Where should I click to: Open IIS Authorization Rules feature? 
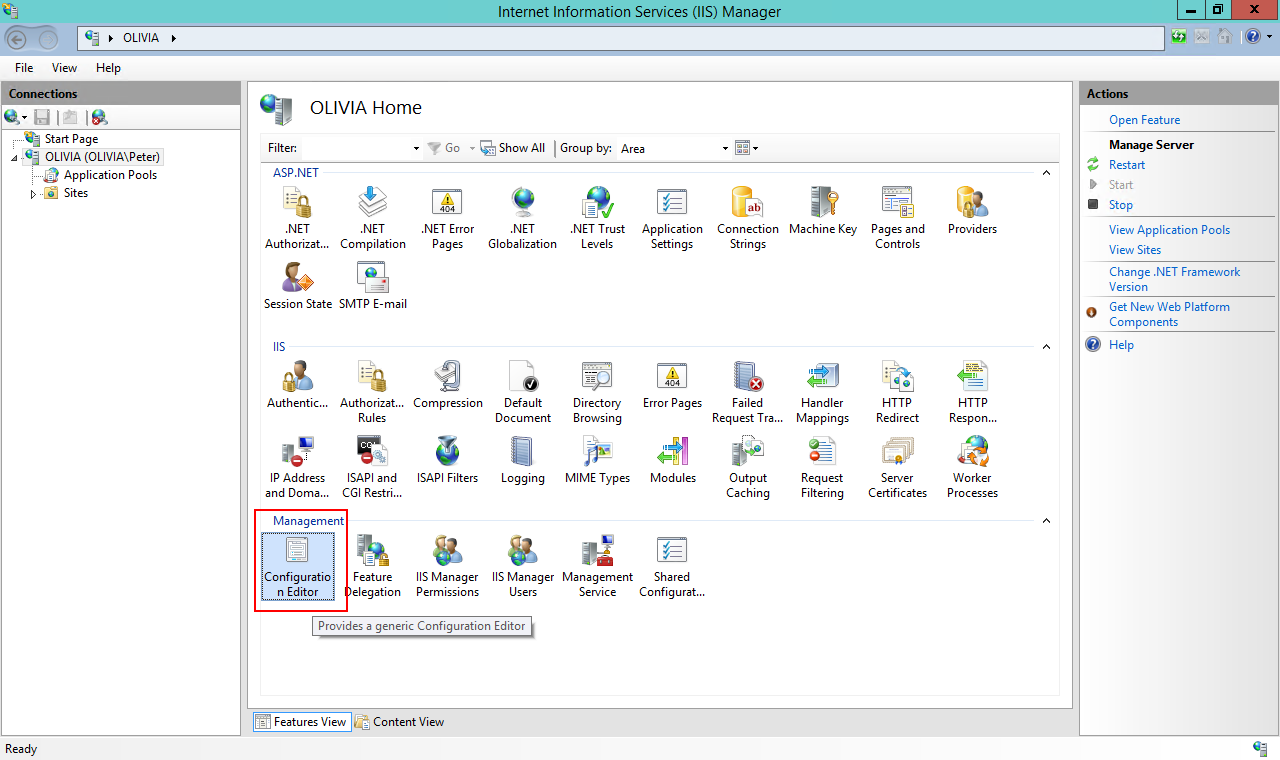(x=372, y=392)
